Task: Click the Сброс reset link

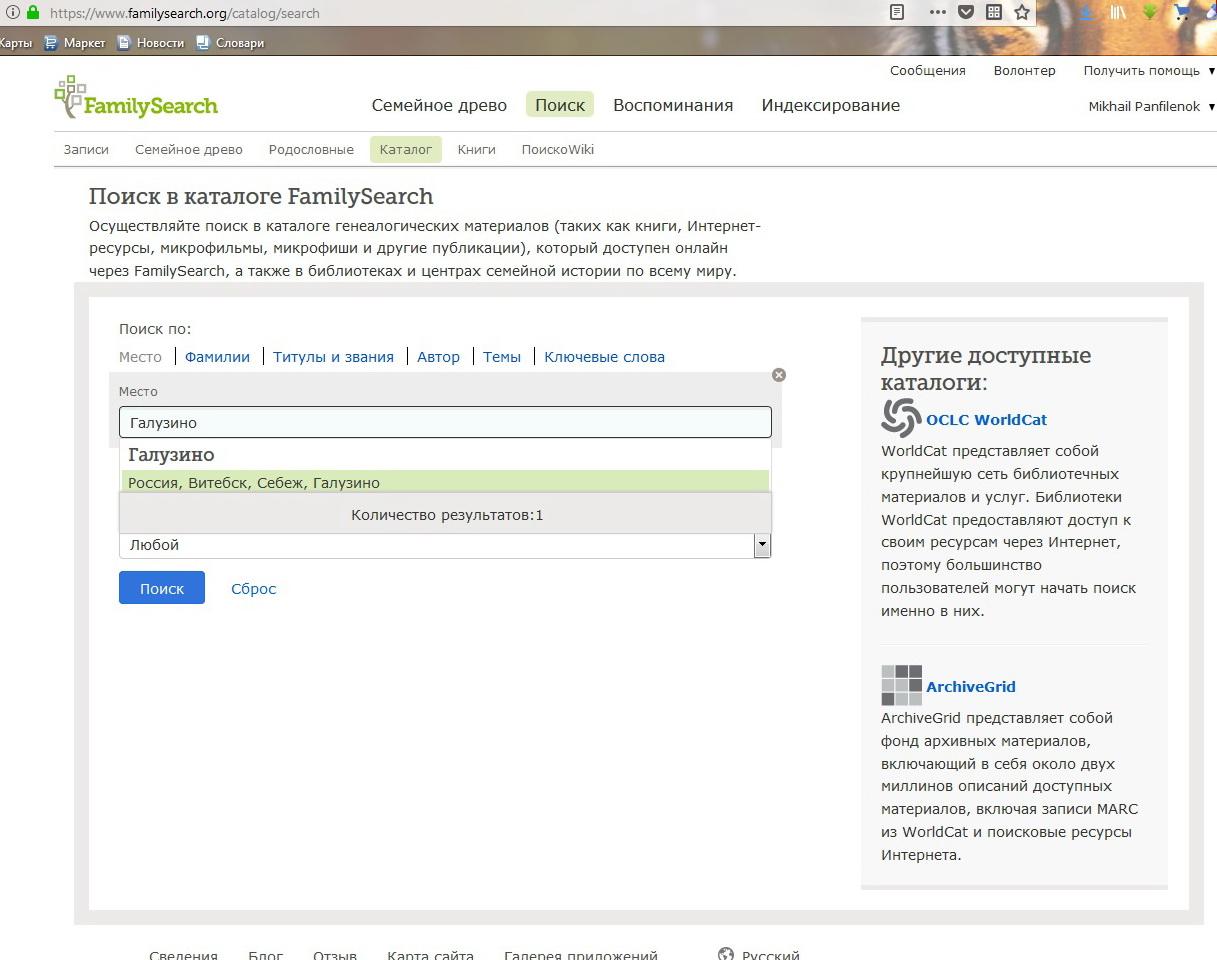Action: coord(253,589)
